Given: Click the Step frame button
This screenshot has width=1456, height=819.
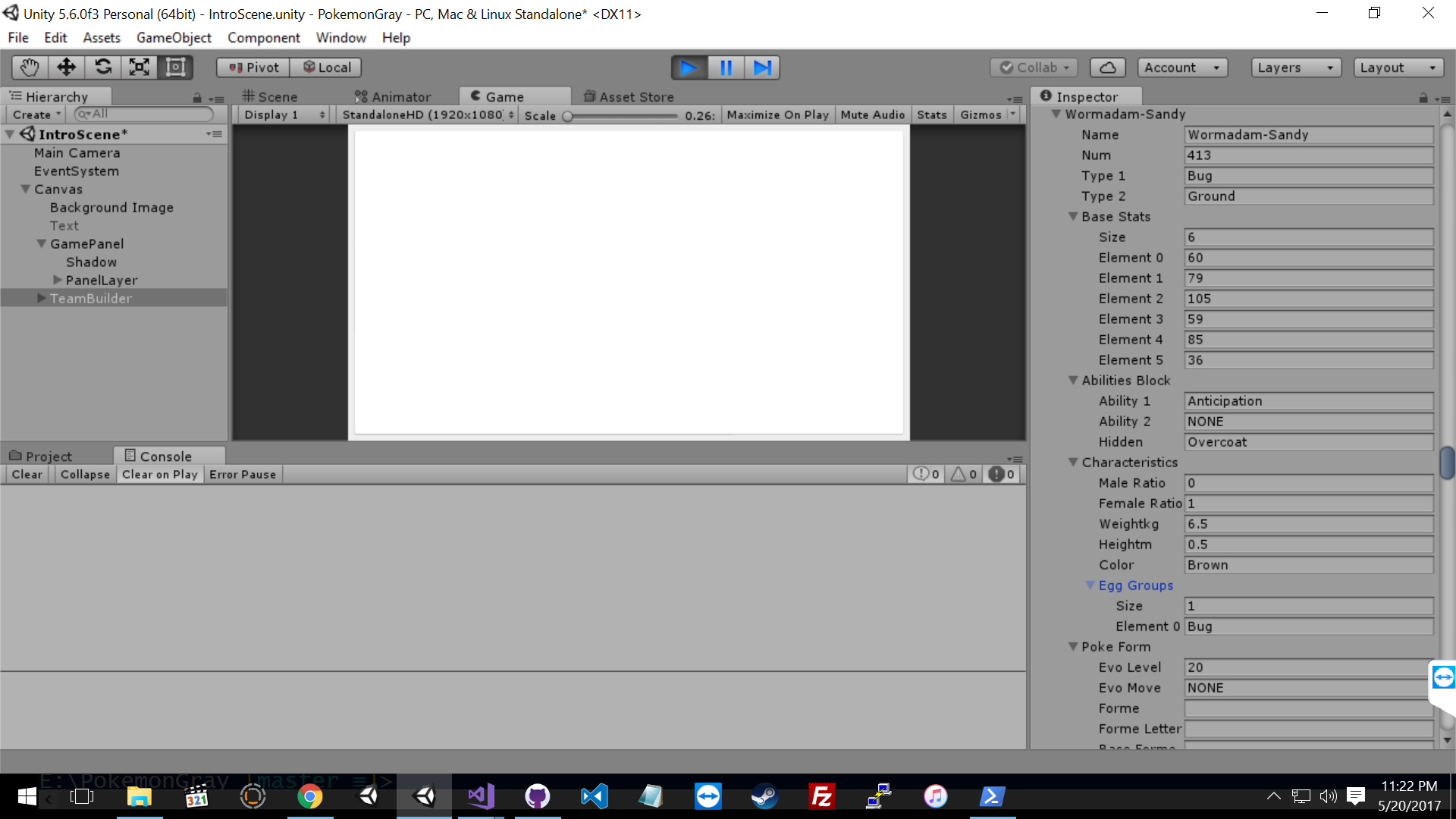Looking at the screenshot, I should tap(761, 67).
